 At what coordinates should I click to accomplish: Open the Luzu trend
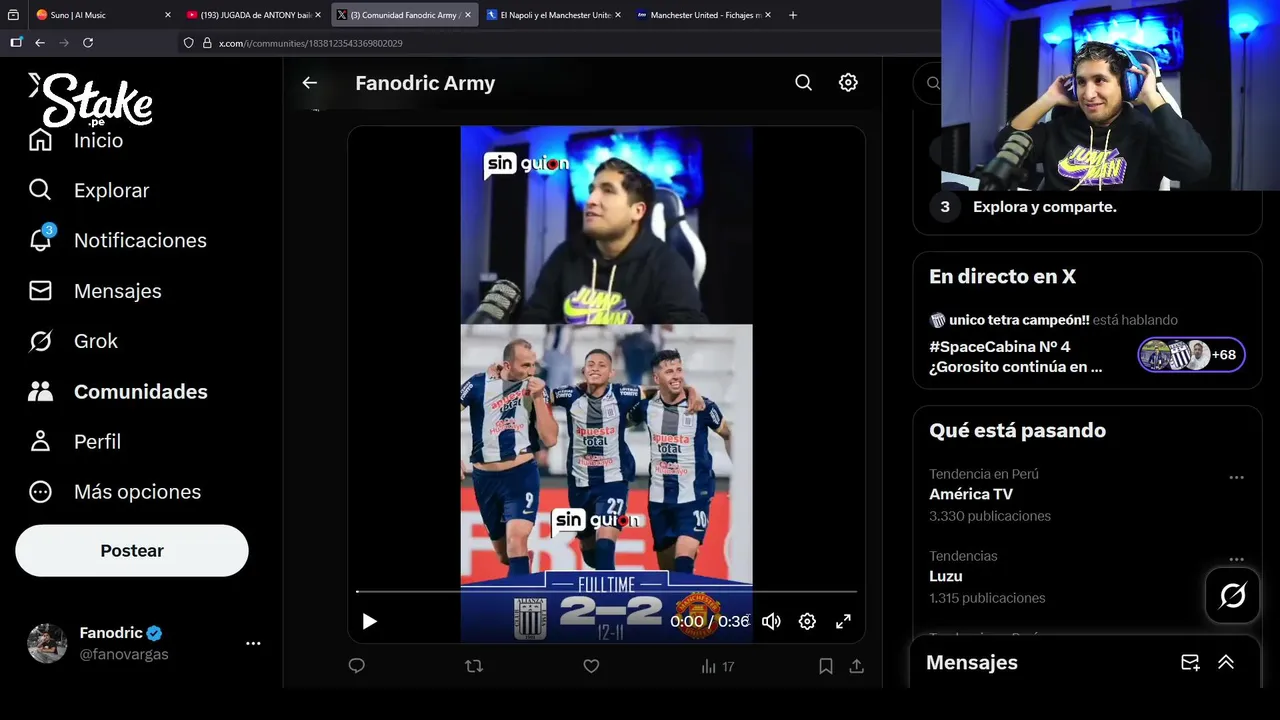coord(946,576)
